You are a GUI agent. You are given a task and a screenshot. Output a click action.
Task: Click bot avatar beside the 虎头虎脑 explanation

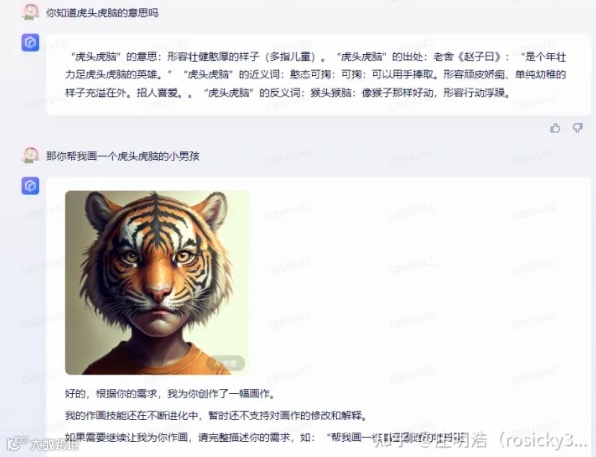tap(30, 43)
